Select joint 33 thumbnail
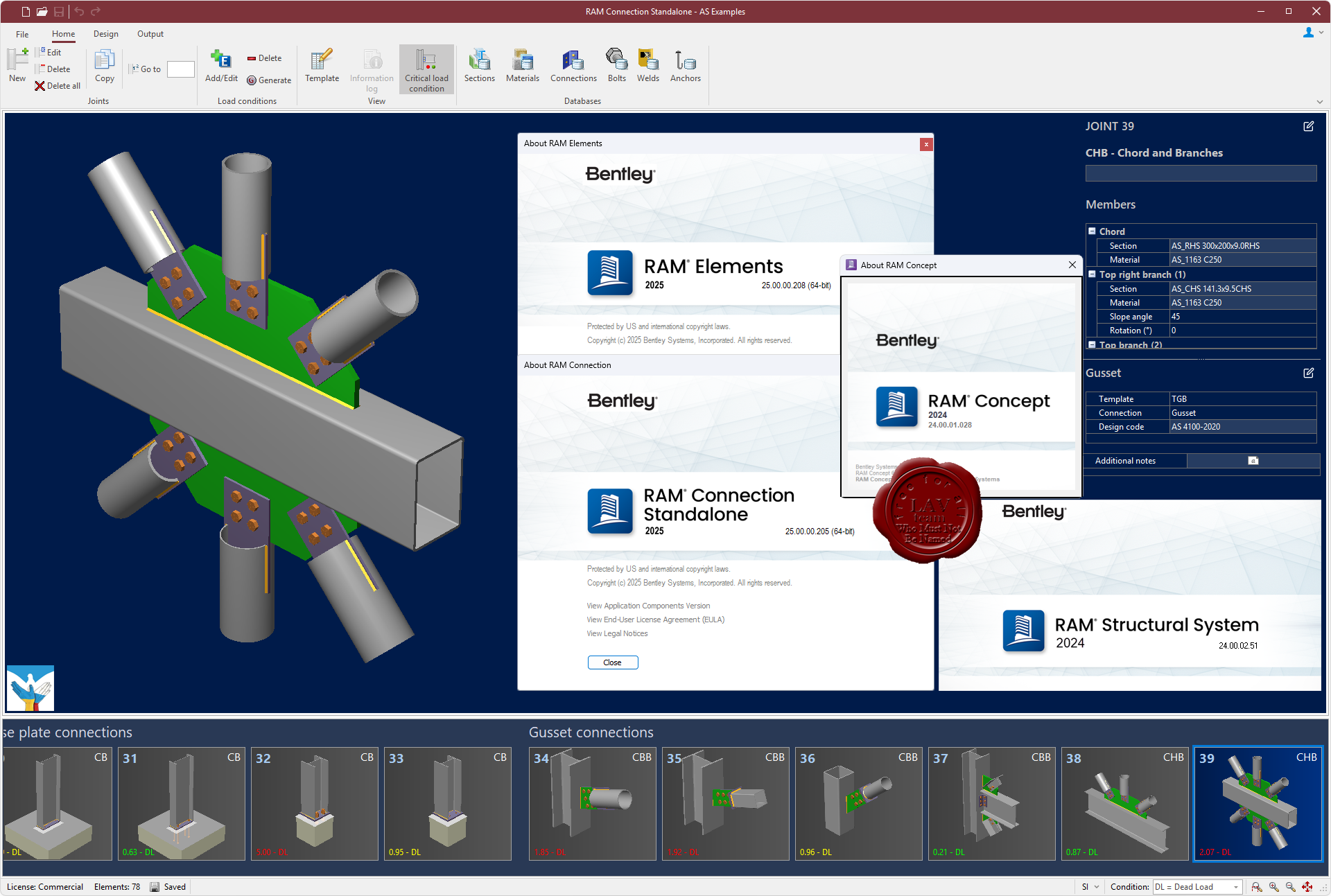The image size is (1331, 896). tap(448, 804)
